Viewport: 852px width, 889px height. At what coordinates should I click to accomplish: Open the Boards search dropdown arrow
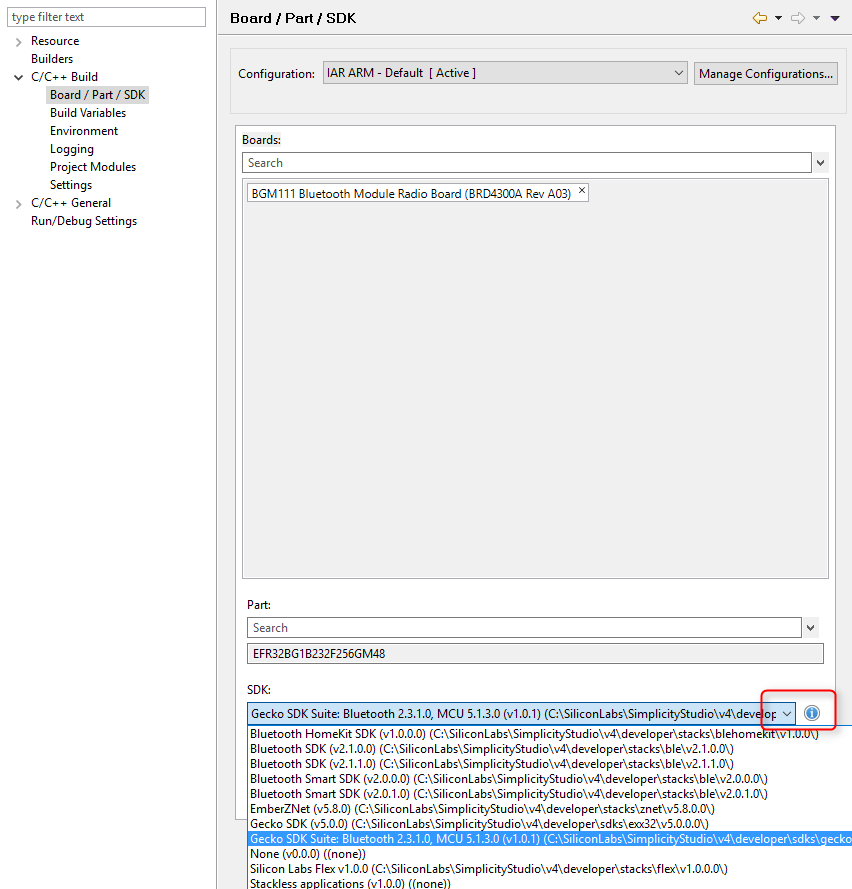[x=820, y=161]
